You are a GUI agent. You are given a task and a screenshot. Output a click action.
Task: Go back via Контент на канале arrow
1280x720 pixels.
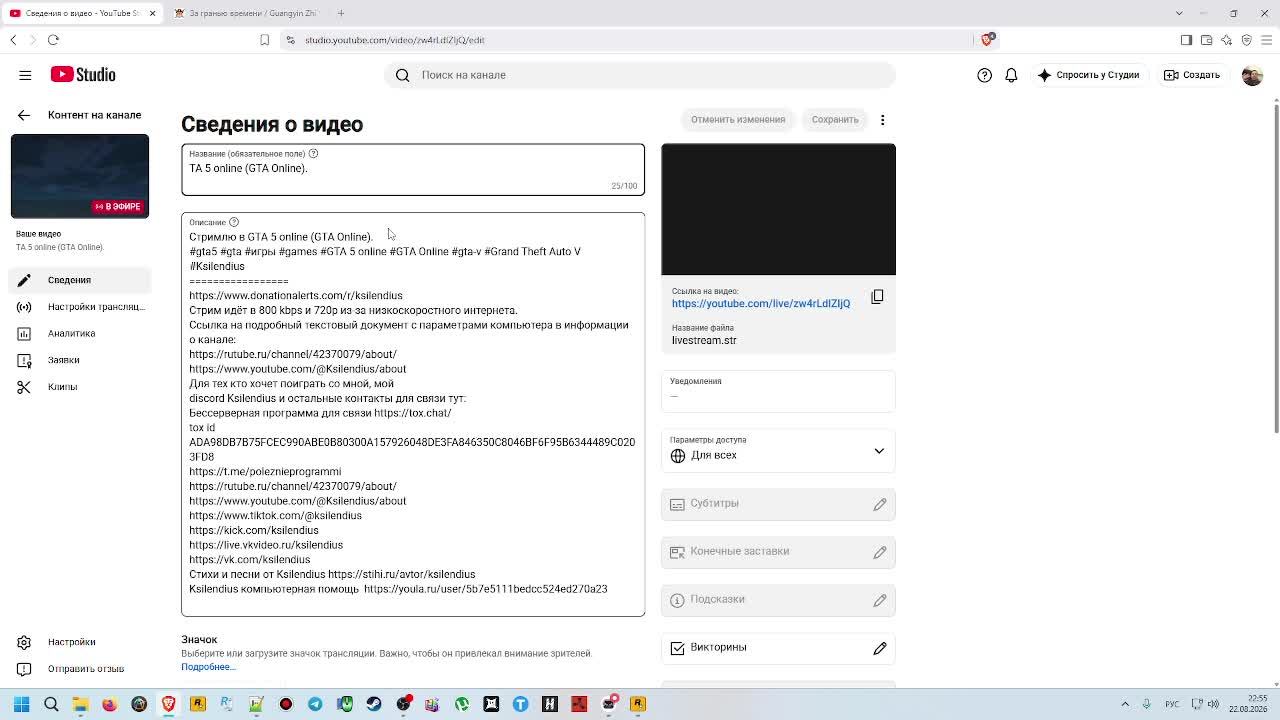coord(24,115)
